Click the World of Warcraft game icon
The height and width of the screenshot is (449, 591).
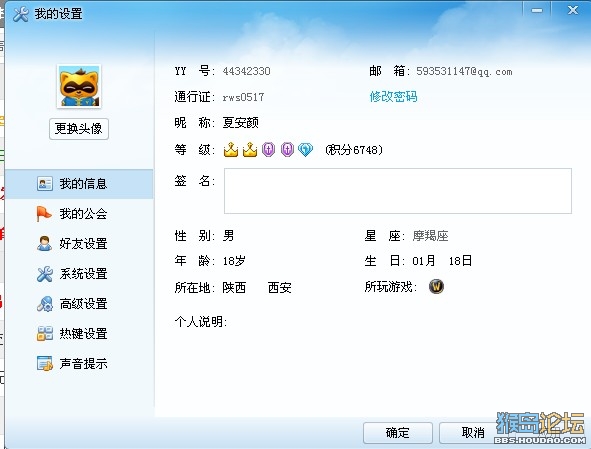(x=436, y=287)
